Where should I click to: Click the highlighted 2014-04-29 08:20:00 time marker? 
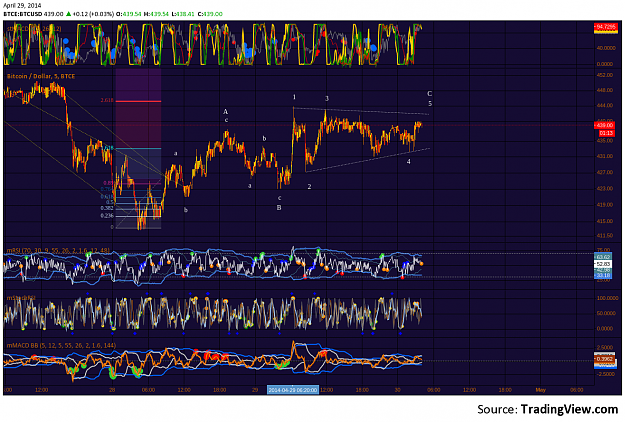pos(293,390)
